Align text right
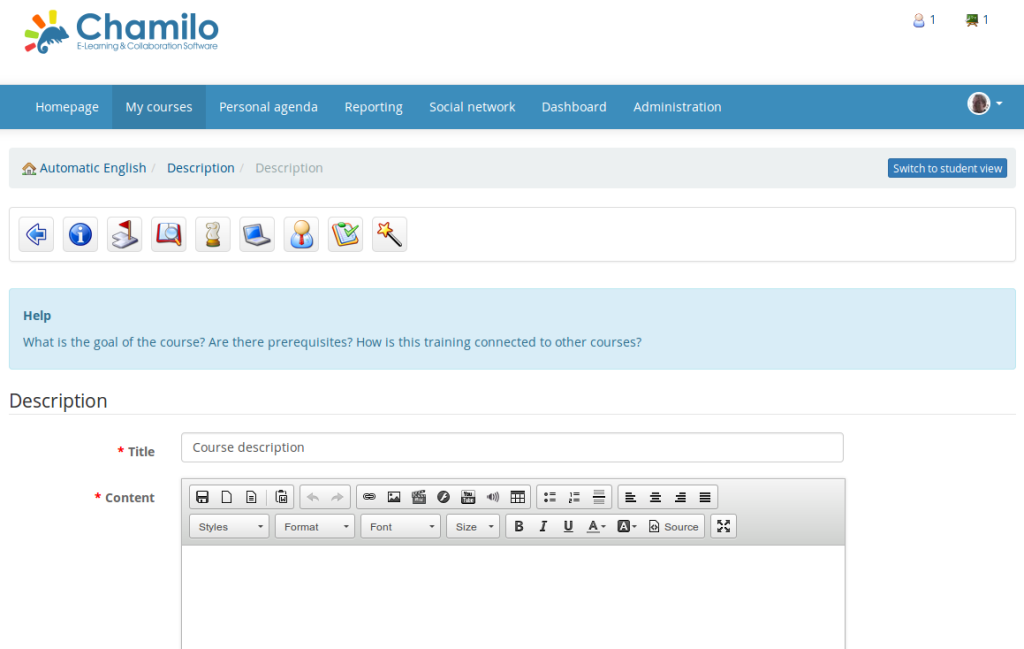Viewport: 1024px width, 649px height. pyautogui.click(x=680, y=497)
